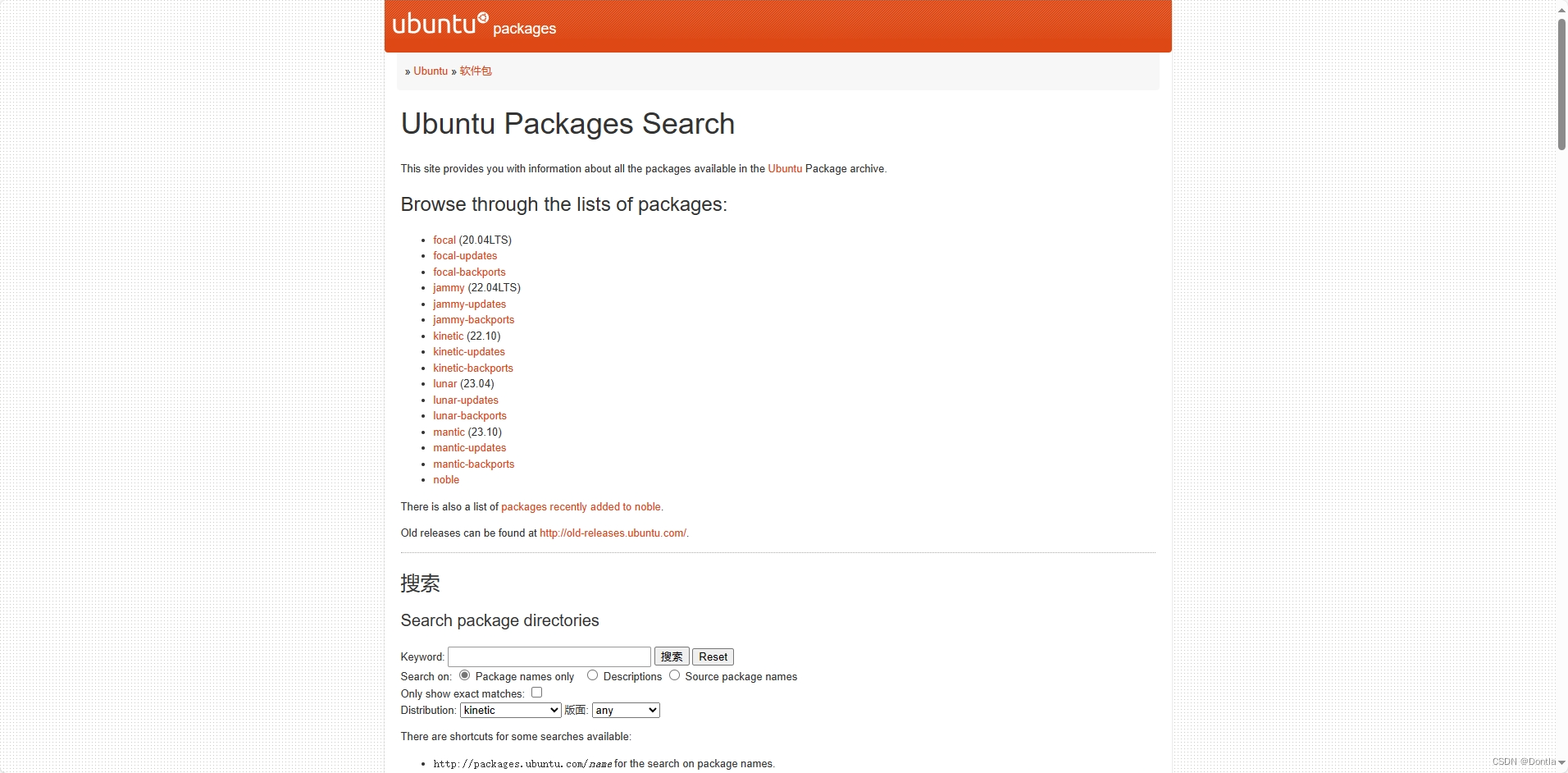Screen dimensions: 1568x773
Task: Browse the kinetic package list
Action: (449, 336)
